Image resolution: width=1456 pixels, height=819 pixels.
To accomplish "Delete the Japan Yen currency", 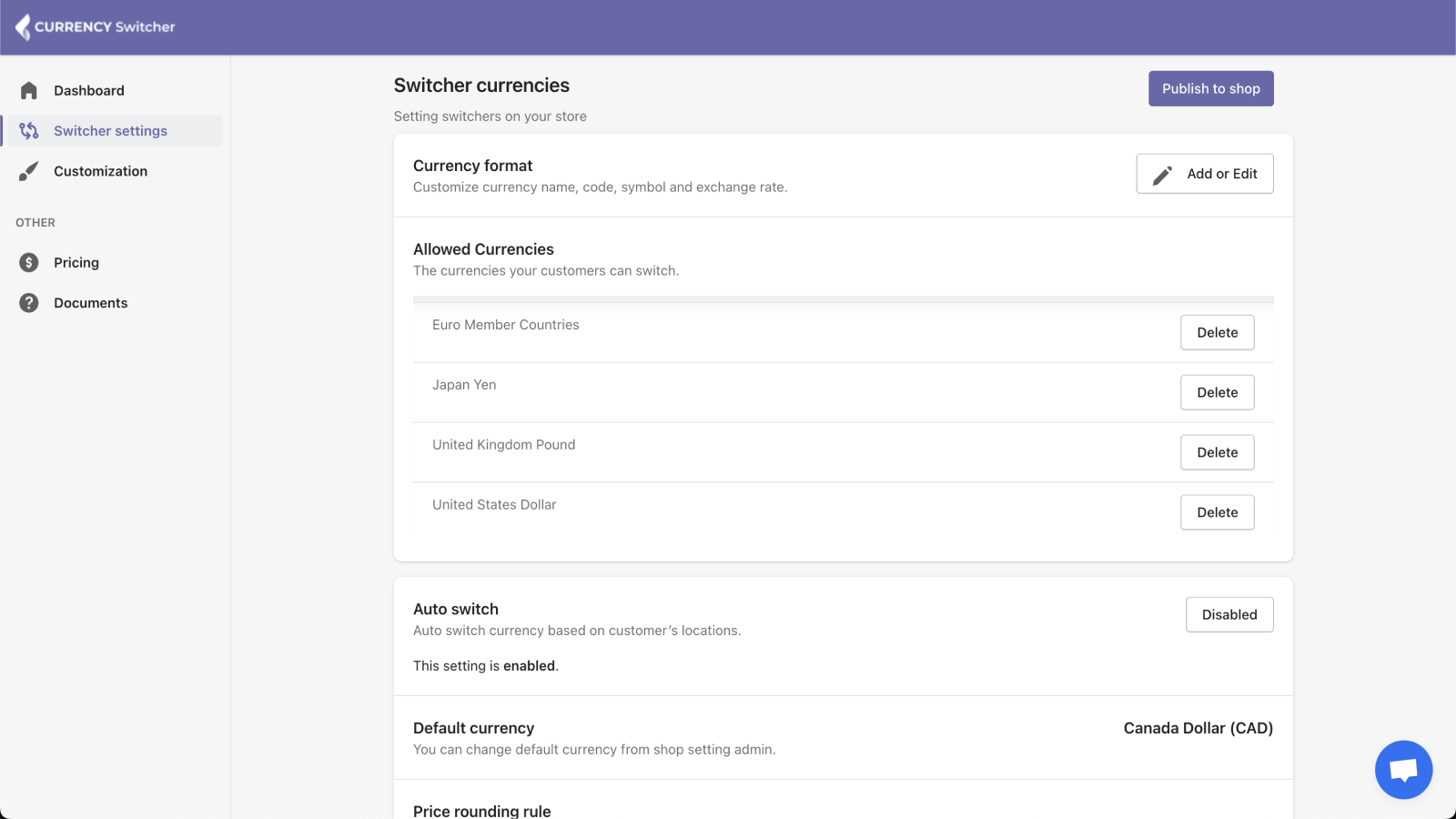I will (x=1218, y=392).
